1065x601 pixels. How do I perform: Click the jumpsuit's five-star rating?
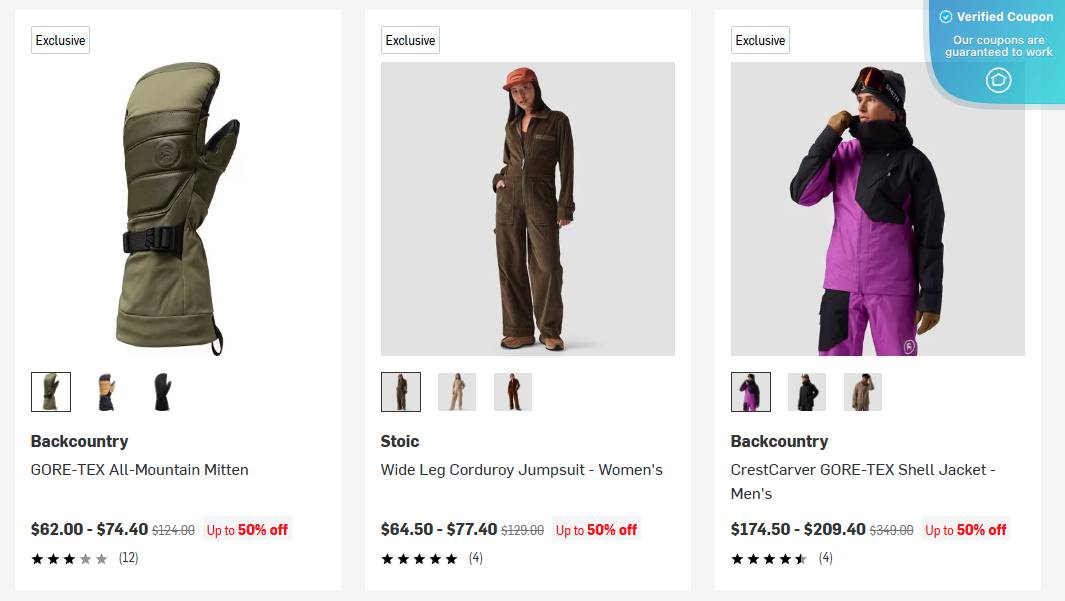tap(419, 558)
